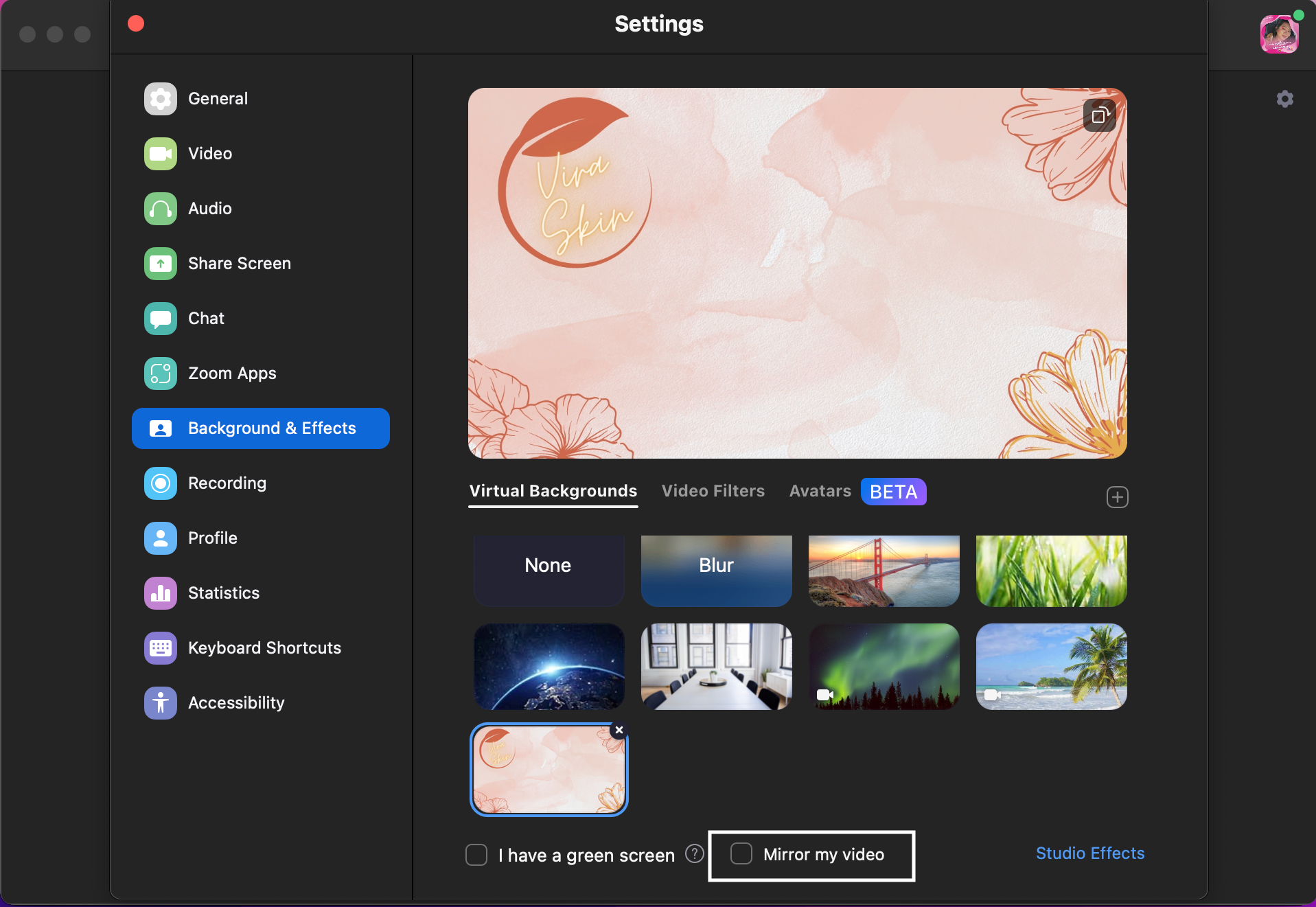This screenshot has height=907, width=1316.
Task: Open the Studio Effects link
Action: click(x=1089, y=853)
